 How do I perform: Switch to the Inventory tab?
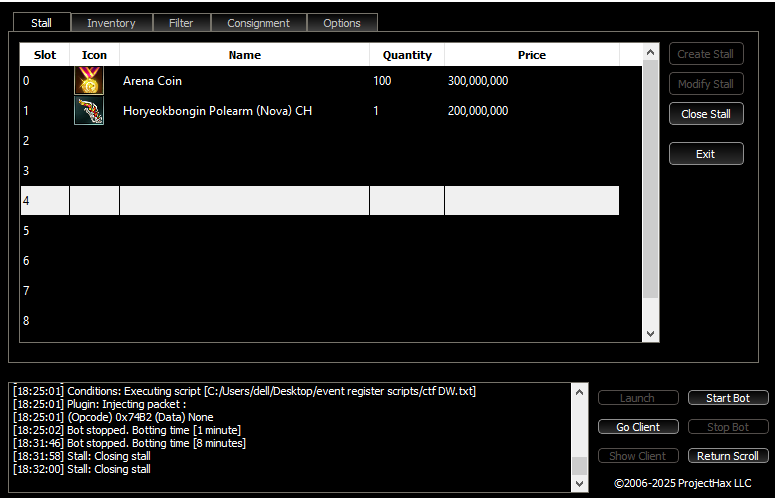point(111,23)
